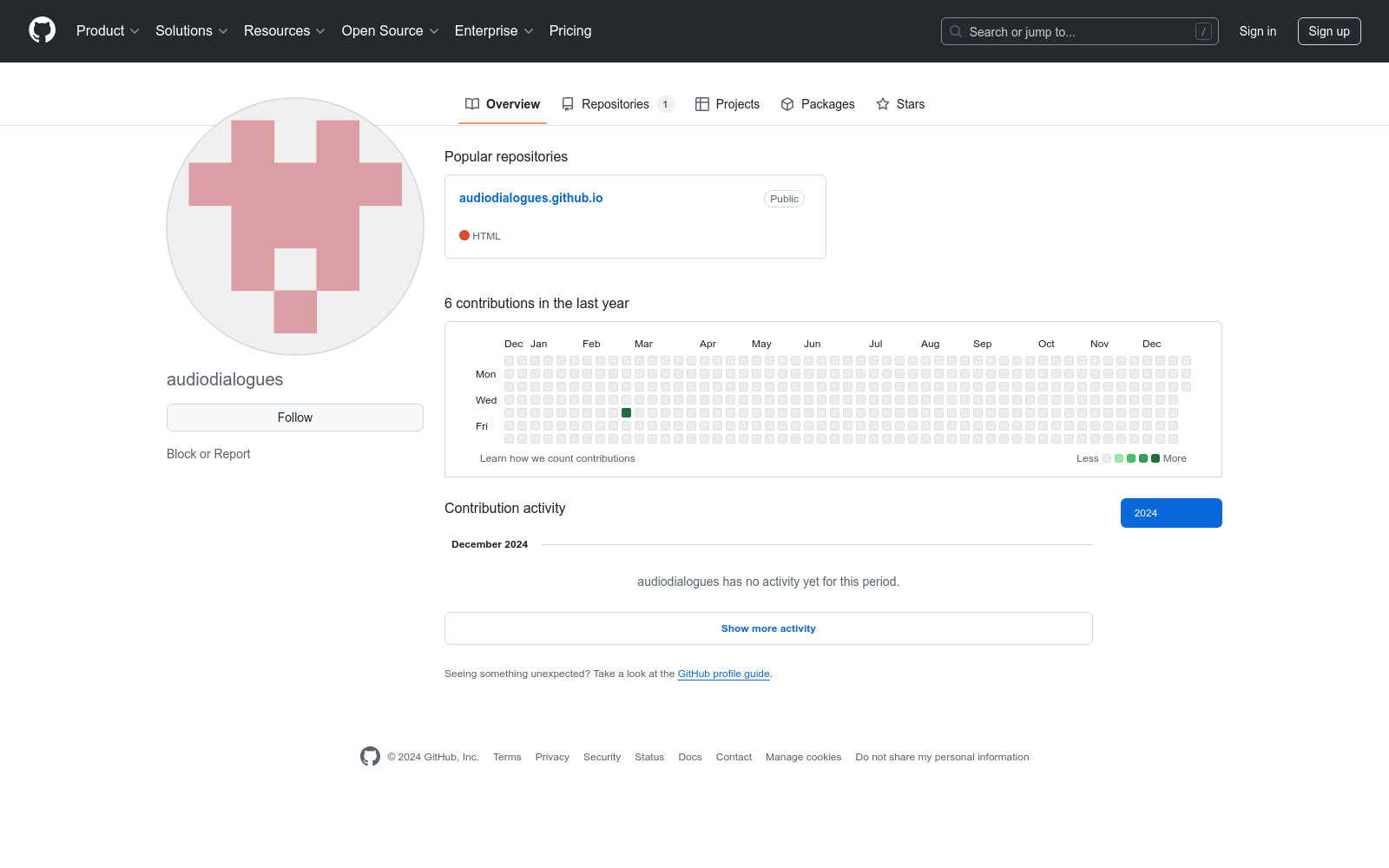Click Show more activity
Screen dimensions: 1389x868
pos(768,628)
